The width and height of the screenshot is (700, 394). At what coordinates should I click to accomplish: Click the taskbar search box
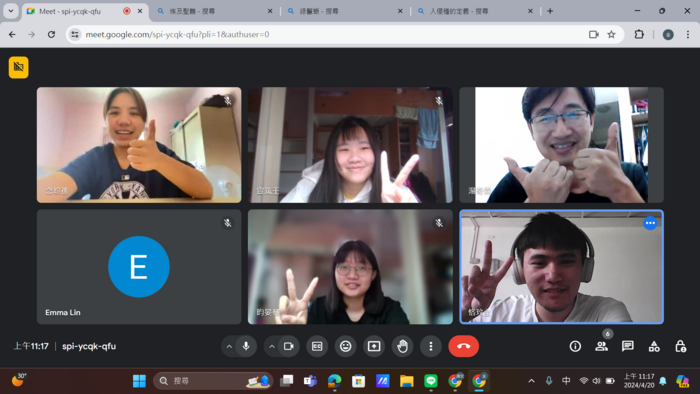click(213, 381)
